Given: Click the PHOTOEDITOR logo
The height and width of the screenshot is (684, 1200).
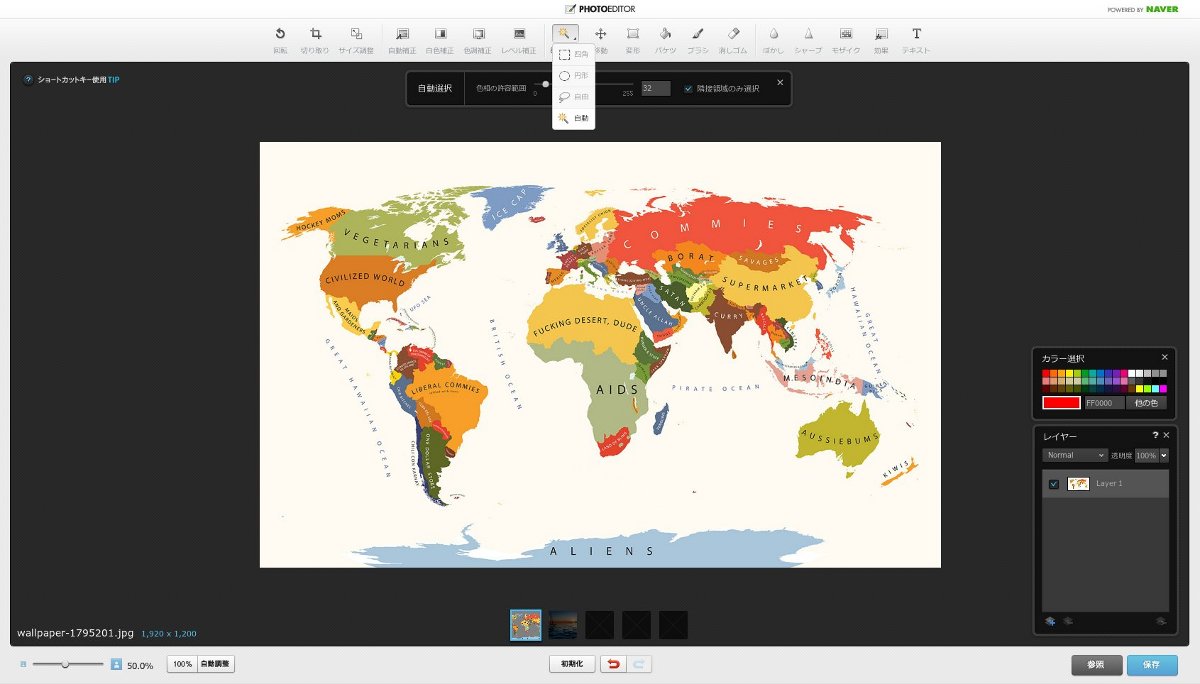Looking at the screenshot, I should (x=600, y=9).
